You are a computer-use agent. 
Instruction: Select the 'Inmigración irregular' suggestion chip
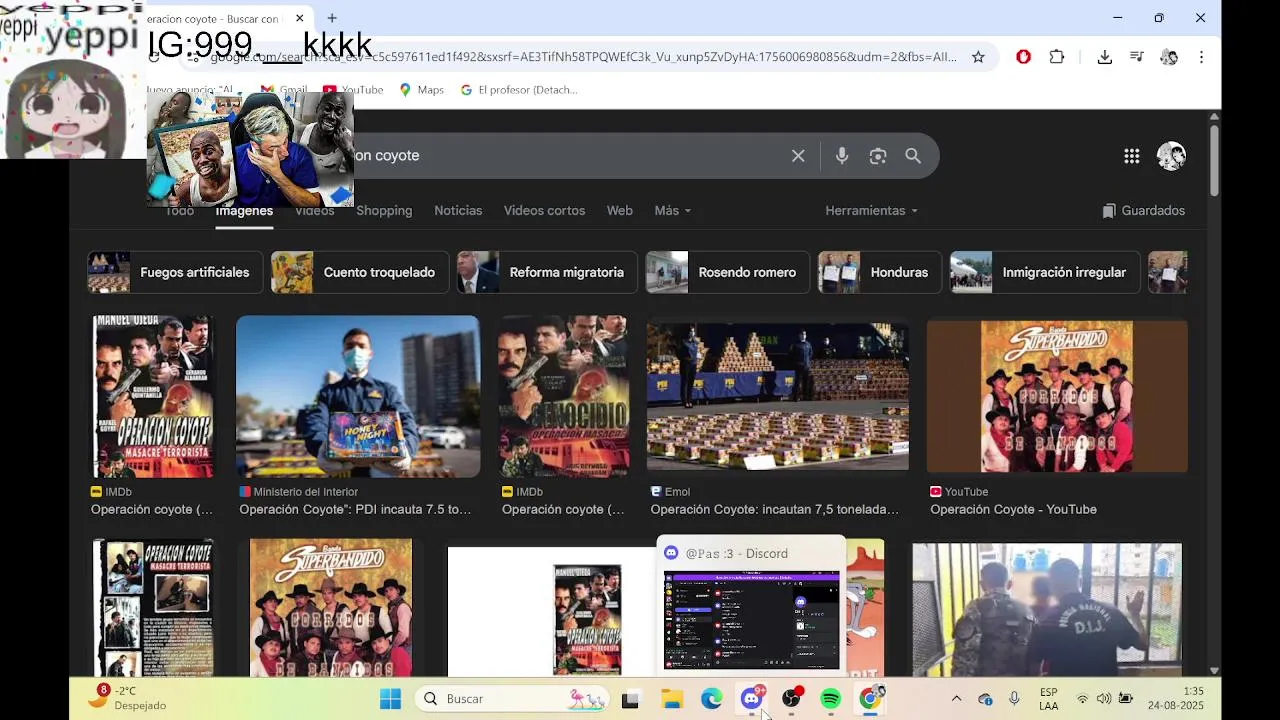point(1045,272)
